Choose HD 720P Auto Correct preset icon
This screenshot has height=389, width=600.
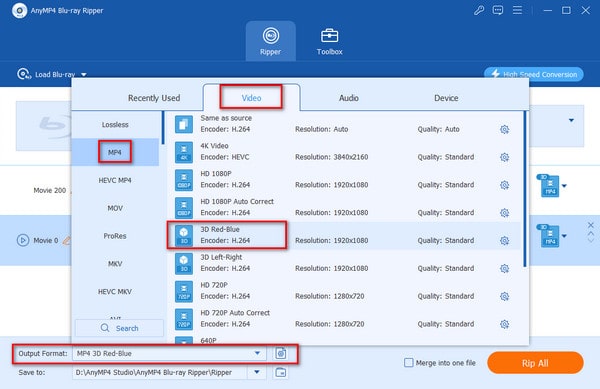tap(184, 319)
